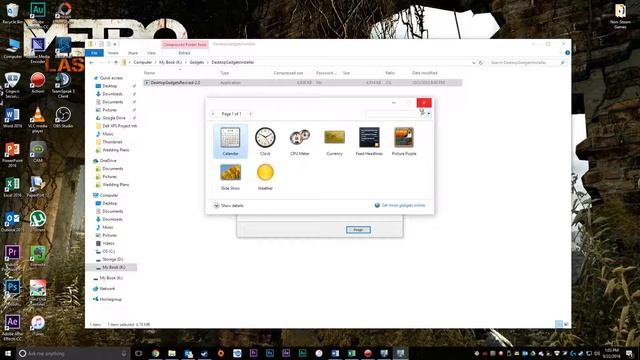Click the Ask me anything search box
The image size is (640, 360).
click(73, 353)
